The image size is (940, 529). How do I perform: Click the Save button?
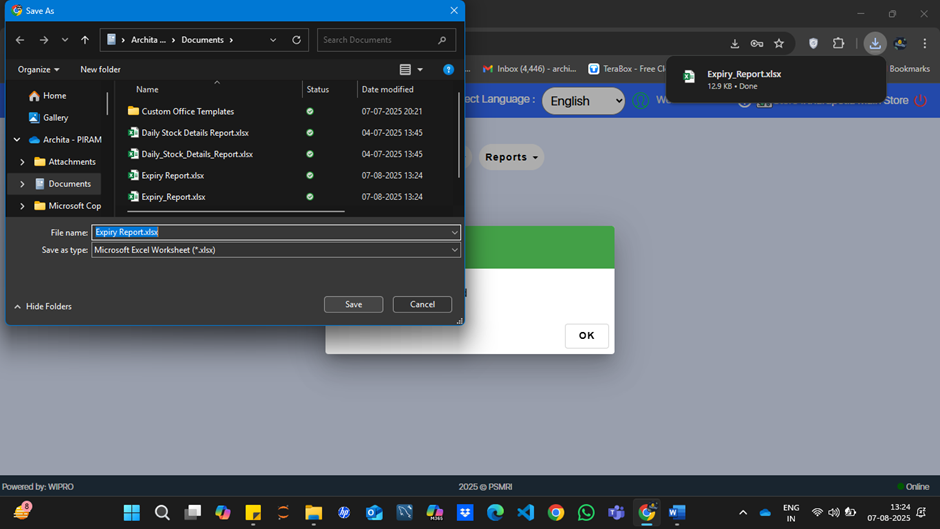click(x=353, y=304)
